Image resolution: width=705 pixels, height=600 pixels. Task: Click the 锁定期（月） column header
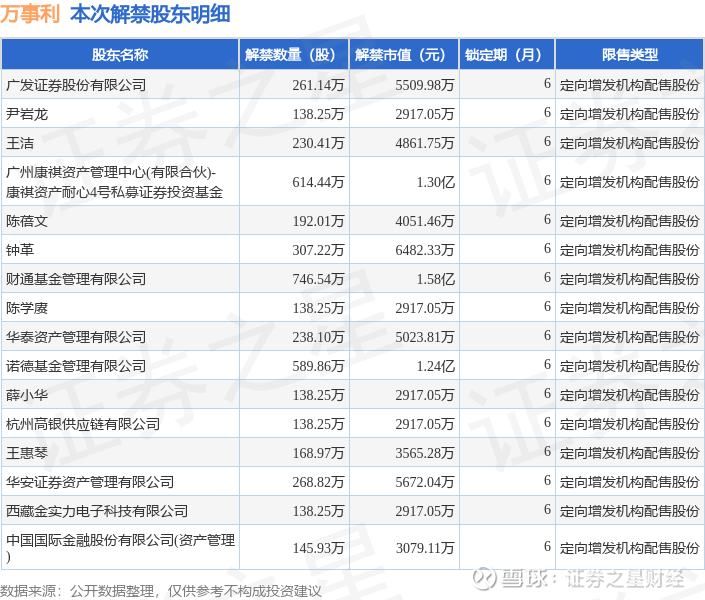coord(507,54)
